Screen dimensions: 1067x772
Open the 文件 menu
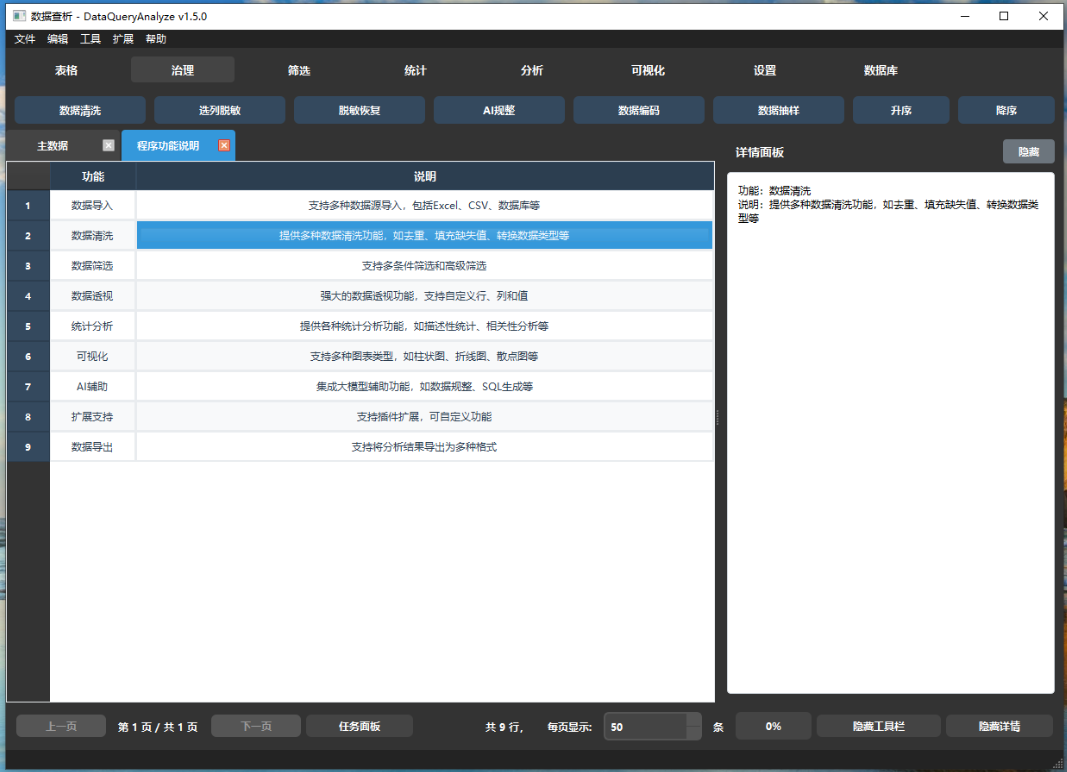point(24,39)
